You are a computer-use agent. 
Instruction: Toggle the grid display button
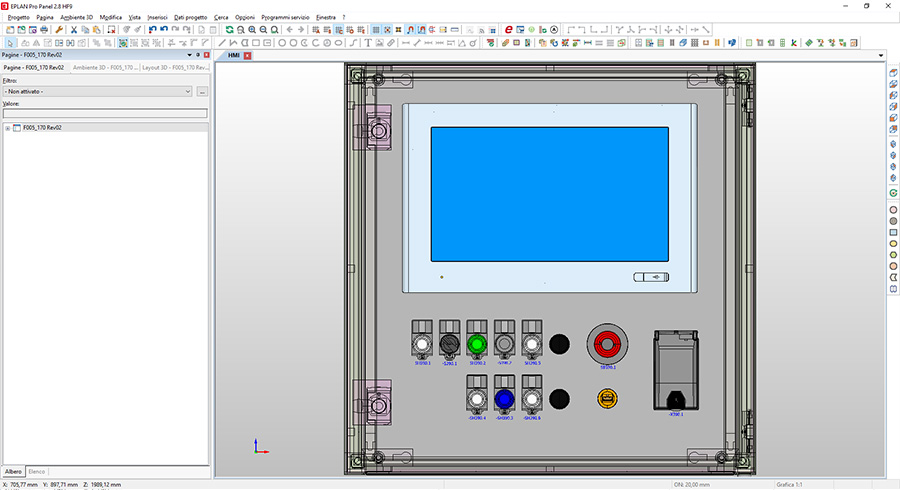376,30
